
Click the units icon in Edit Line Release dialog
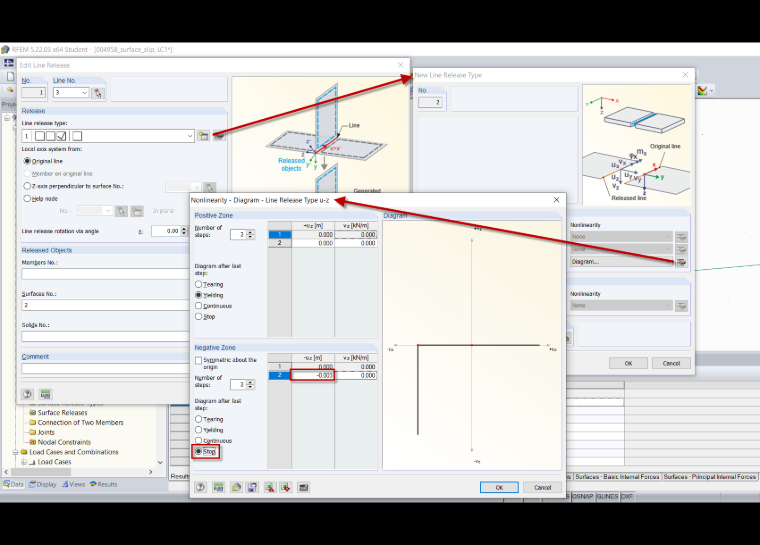[46, 394]
